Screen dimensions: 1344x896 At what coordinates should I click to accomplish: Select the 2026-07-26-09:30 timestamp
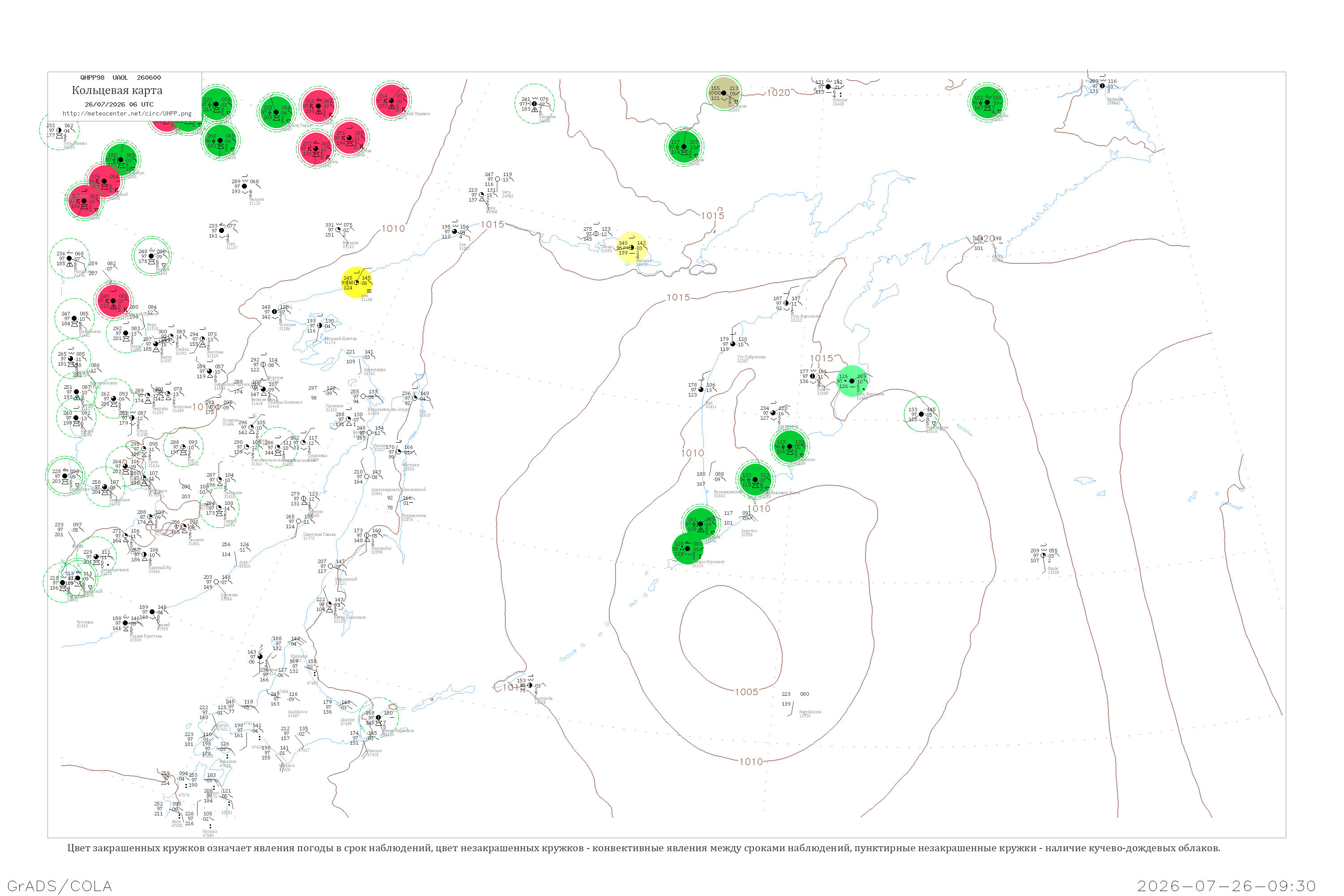click(x=1227, y=886)
